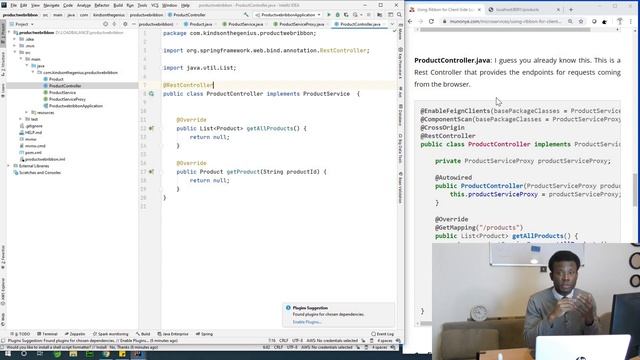Open the VCS menu
The height and width of the screenshot is (360, 640).
[x=155, y=5]
